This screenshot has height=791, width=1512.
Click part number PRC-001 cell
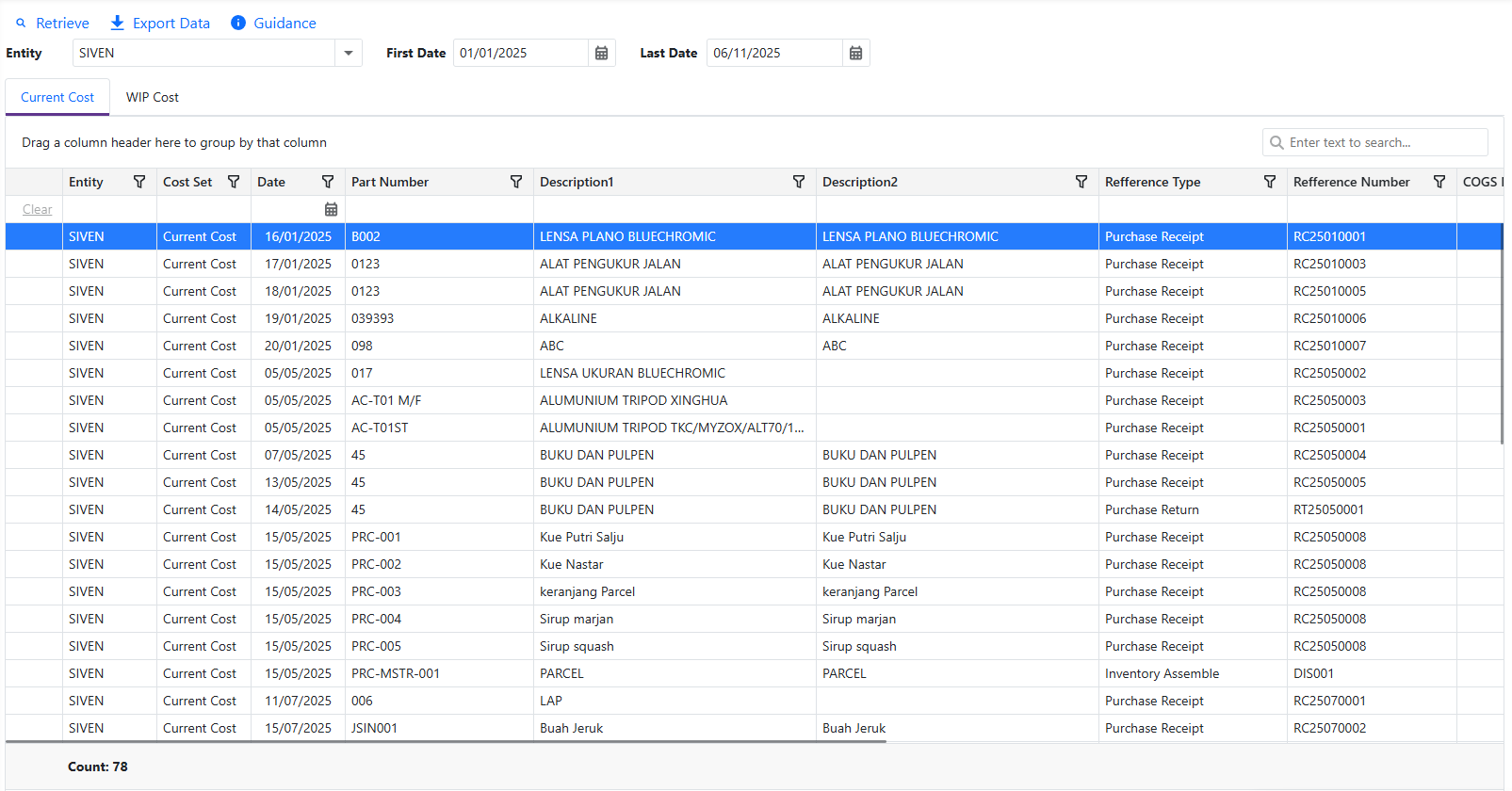point(439,537)
